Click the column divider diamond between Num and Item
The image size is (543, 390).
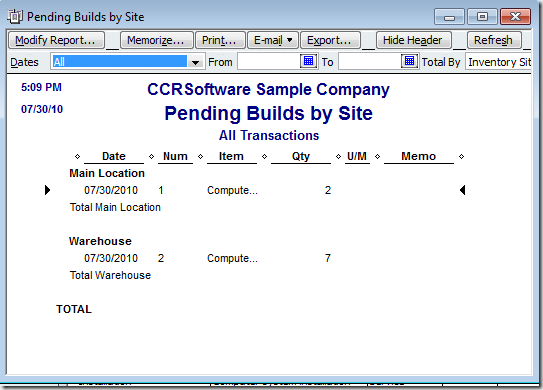[x=200, y=157]
